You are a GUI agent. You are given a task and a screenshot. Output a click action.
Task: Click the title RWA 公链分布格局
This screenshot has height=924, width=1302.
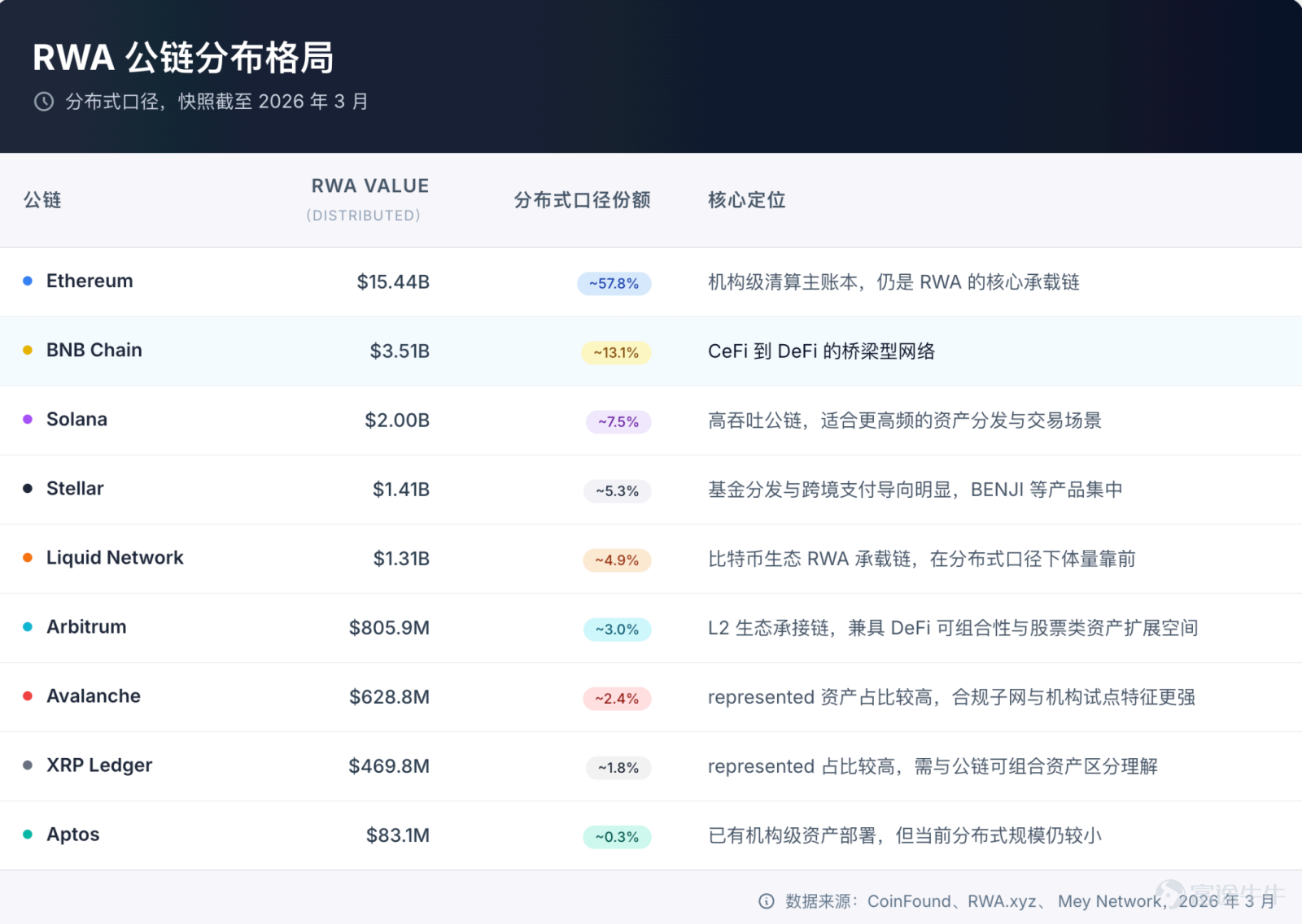[x=184, y=58]
